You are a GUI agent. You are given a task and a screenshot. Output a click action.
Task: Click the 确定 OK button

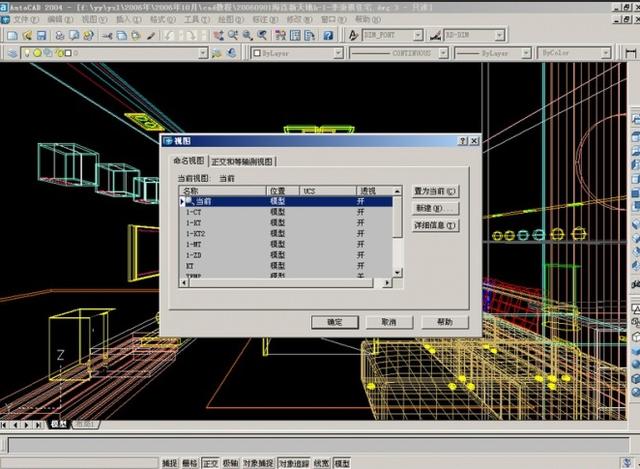click(x=335, y=322)
